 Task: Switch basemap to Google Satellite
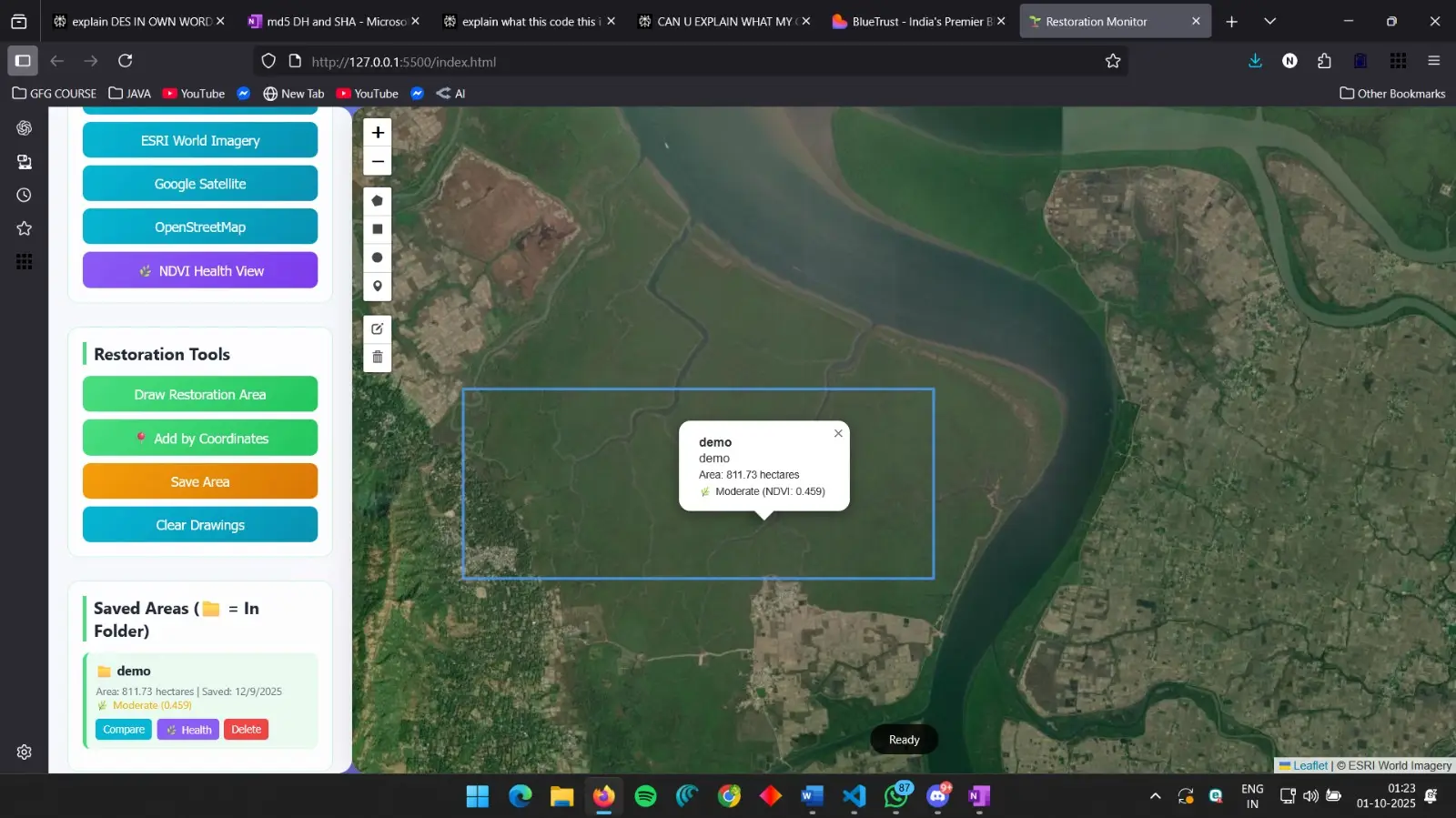(200, 184)
